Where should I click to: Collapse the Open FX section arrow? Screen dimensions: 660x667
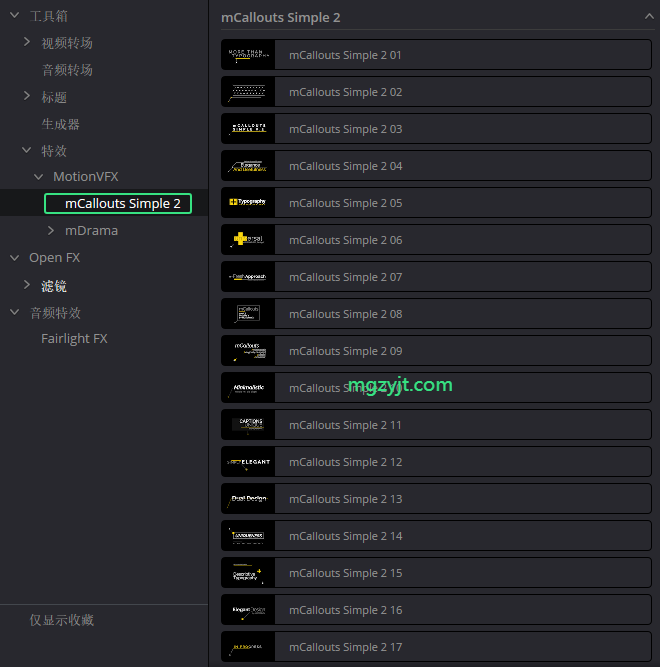pyautogui.click(x=14, y=258)
